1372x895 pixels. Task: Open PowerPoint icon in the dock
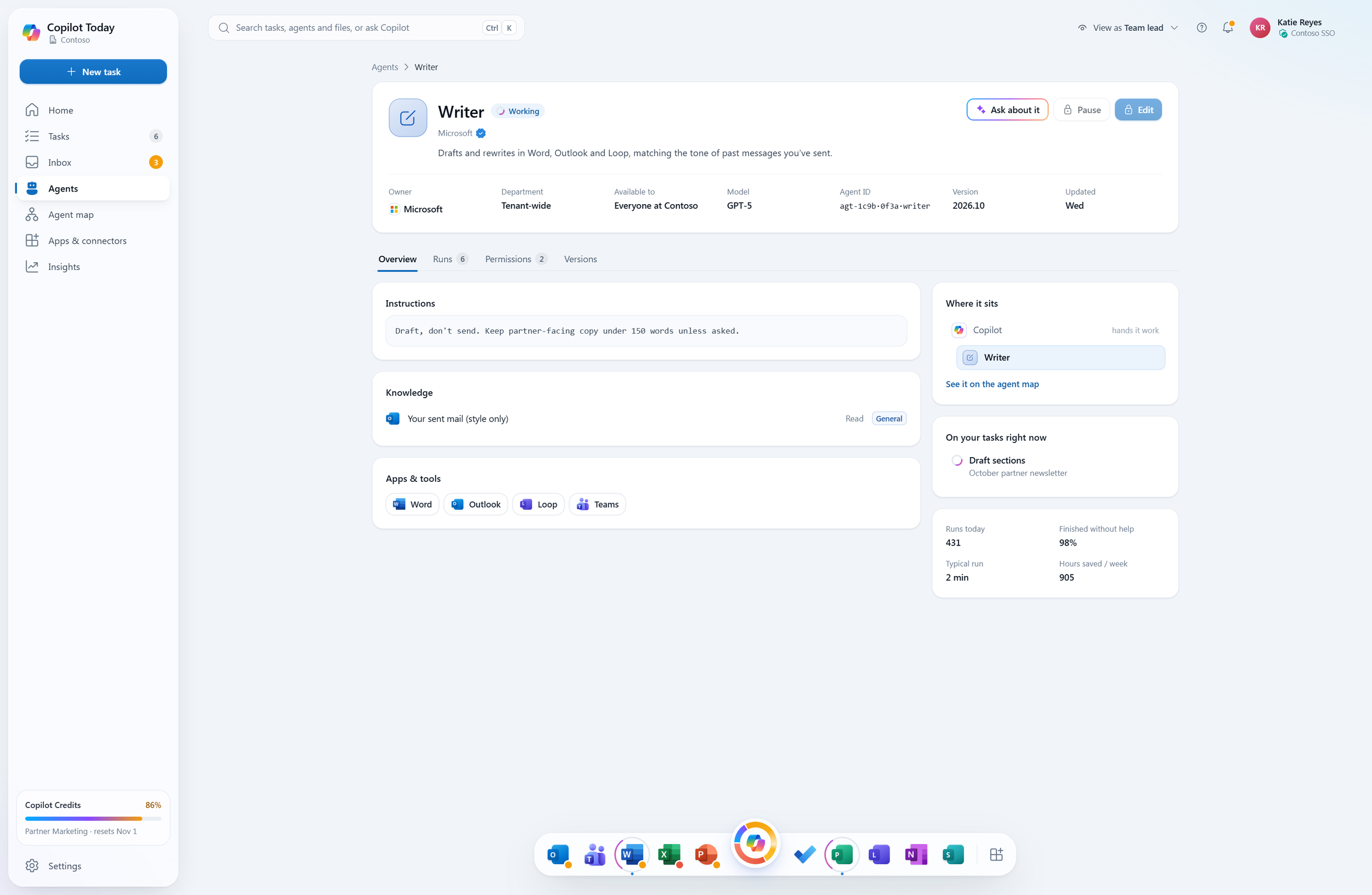(x=706, y=854)
